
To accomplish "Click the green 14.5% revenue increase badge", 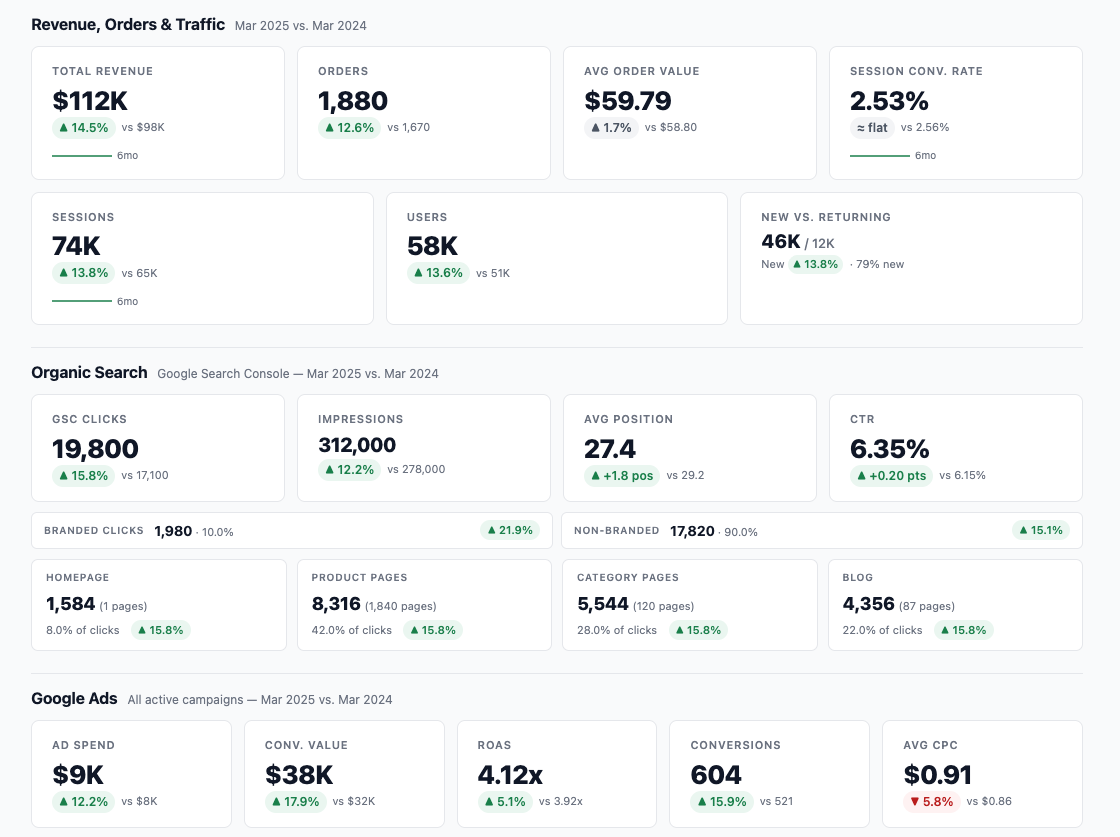I will 83,128.
